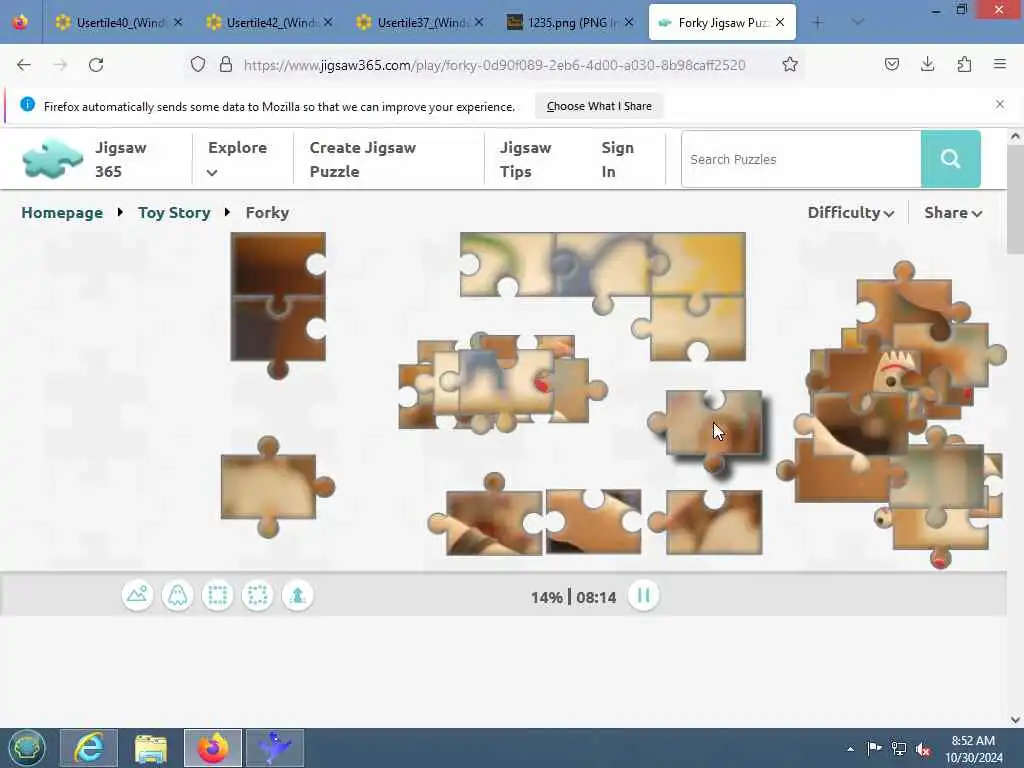Pause the puzzle timer
1024x768 pixels.
tap(643, 596)
